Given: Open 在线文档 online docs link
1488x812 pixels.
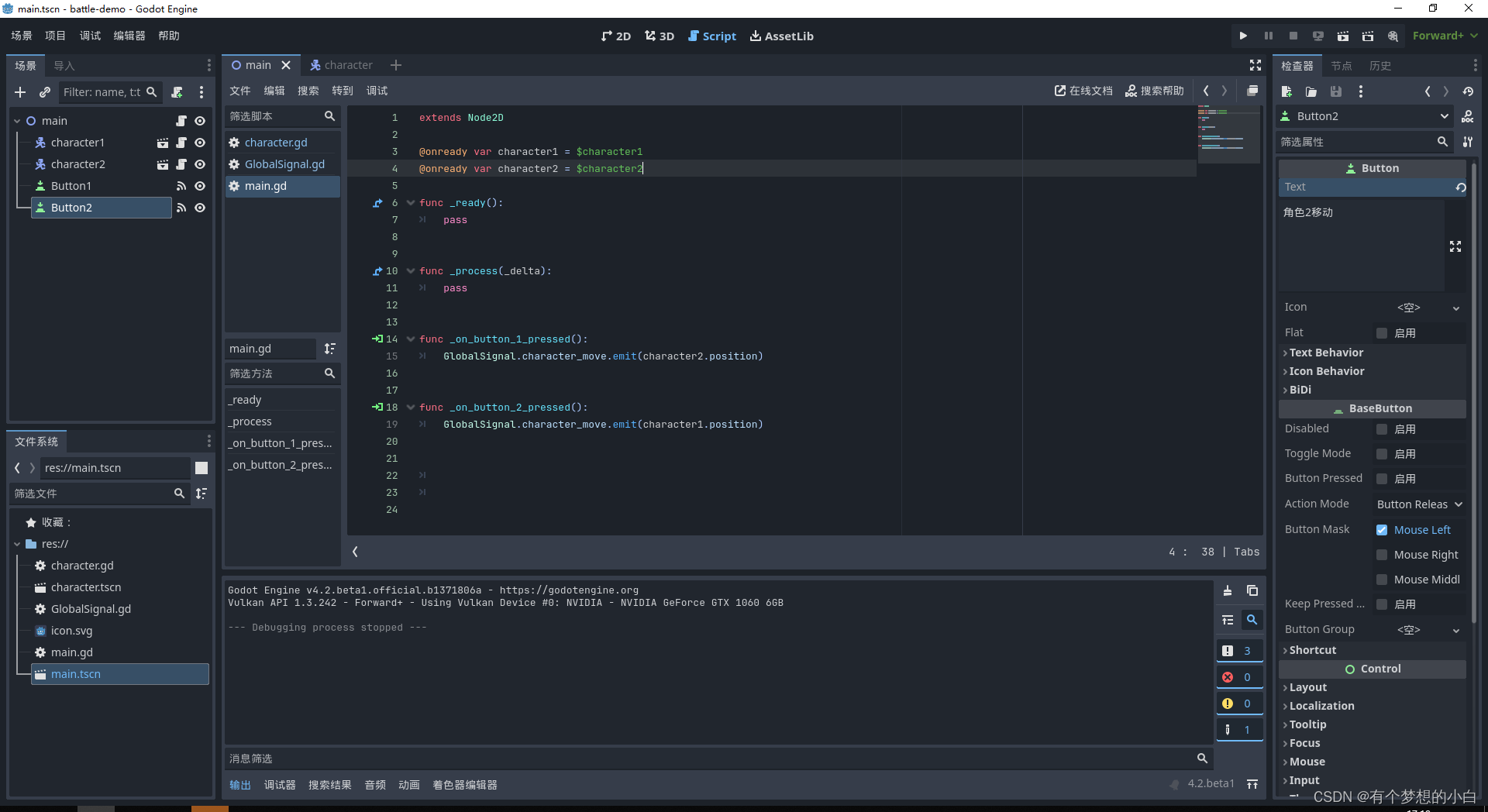Looking at the screenshot, I should [1083, 91].
